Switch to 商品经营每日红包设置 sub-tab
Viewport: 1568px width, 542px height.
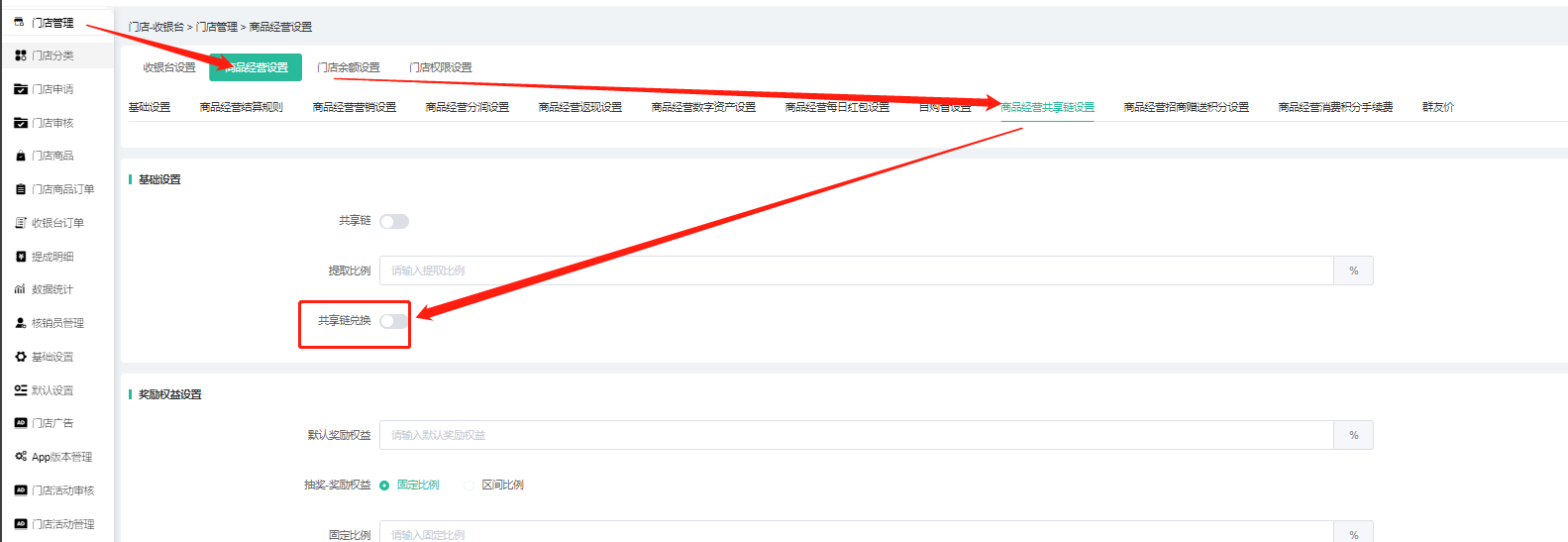837,107
